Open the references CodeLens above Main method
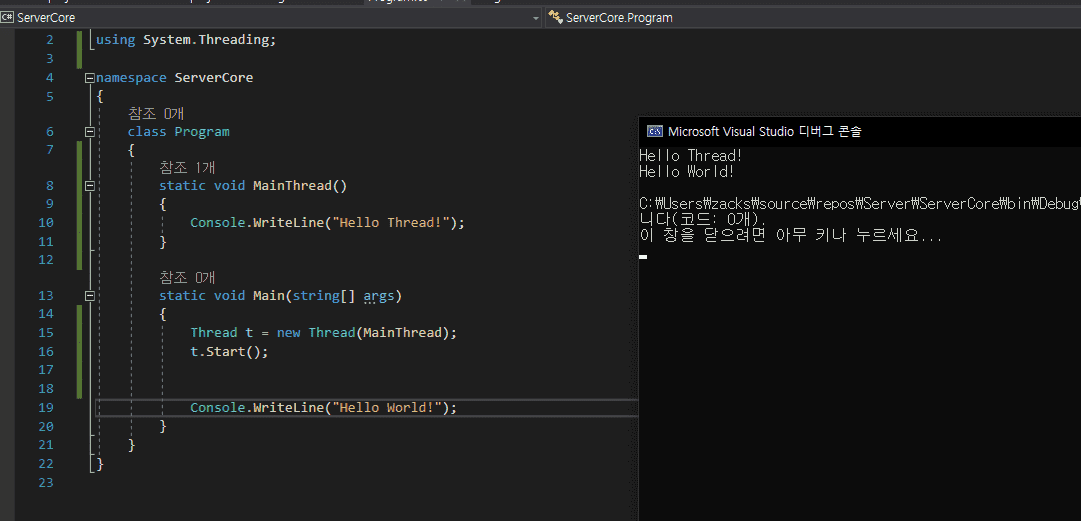The image size is (1081, 521). (187, 278)
